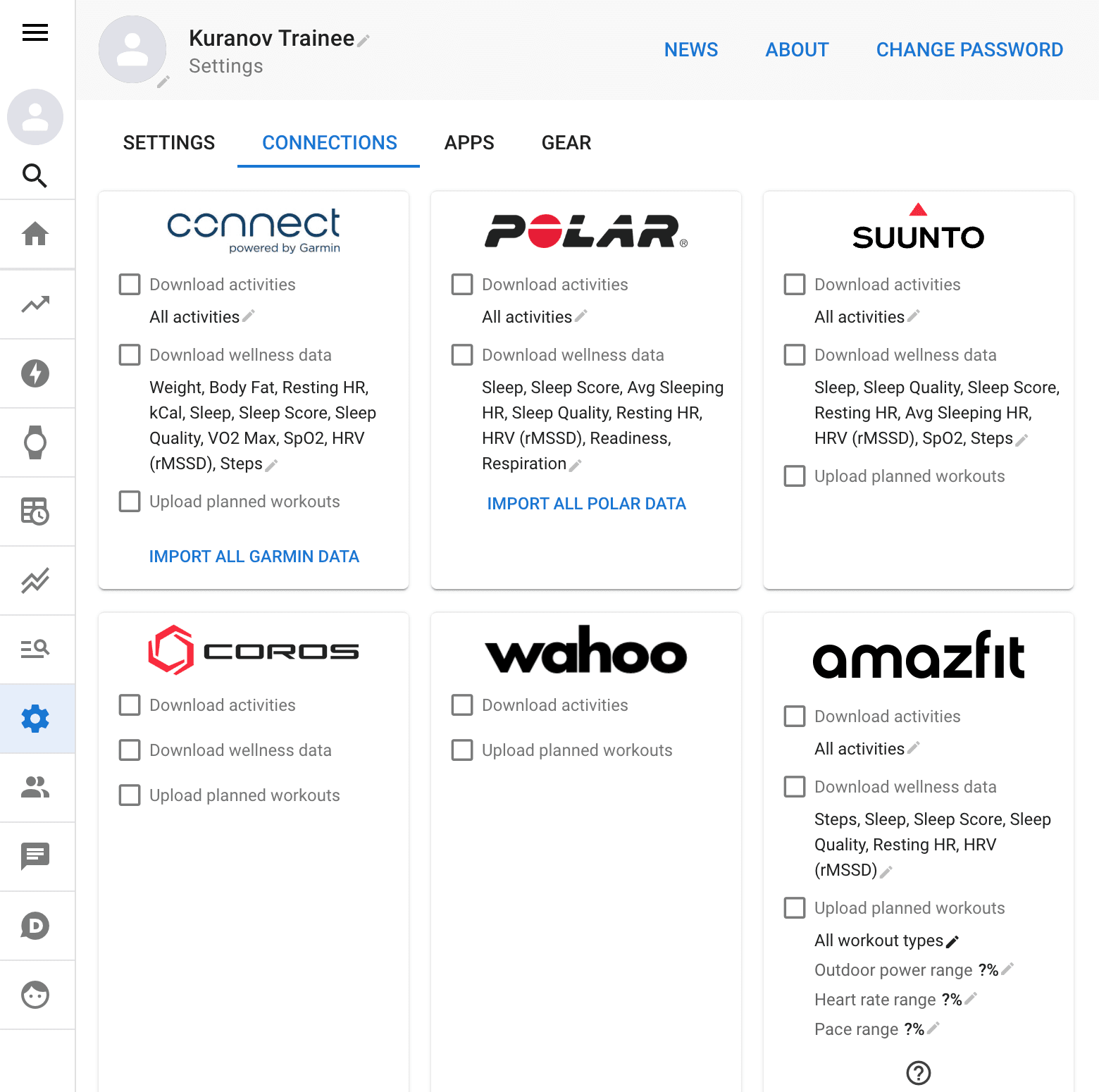Click the profile avatar picture in header
The width and height of the screenshot is (1099, 1092).
point(132,50)
